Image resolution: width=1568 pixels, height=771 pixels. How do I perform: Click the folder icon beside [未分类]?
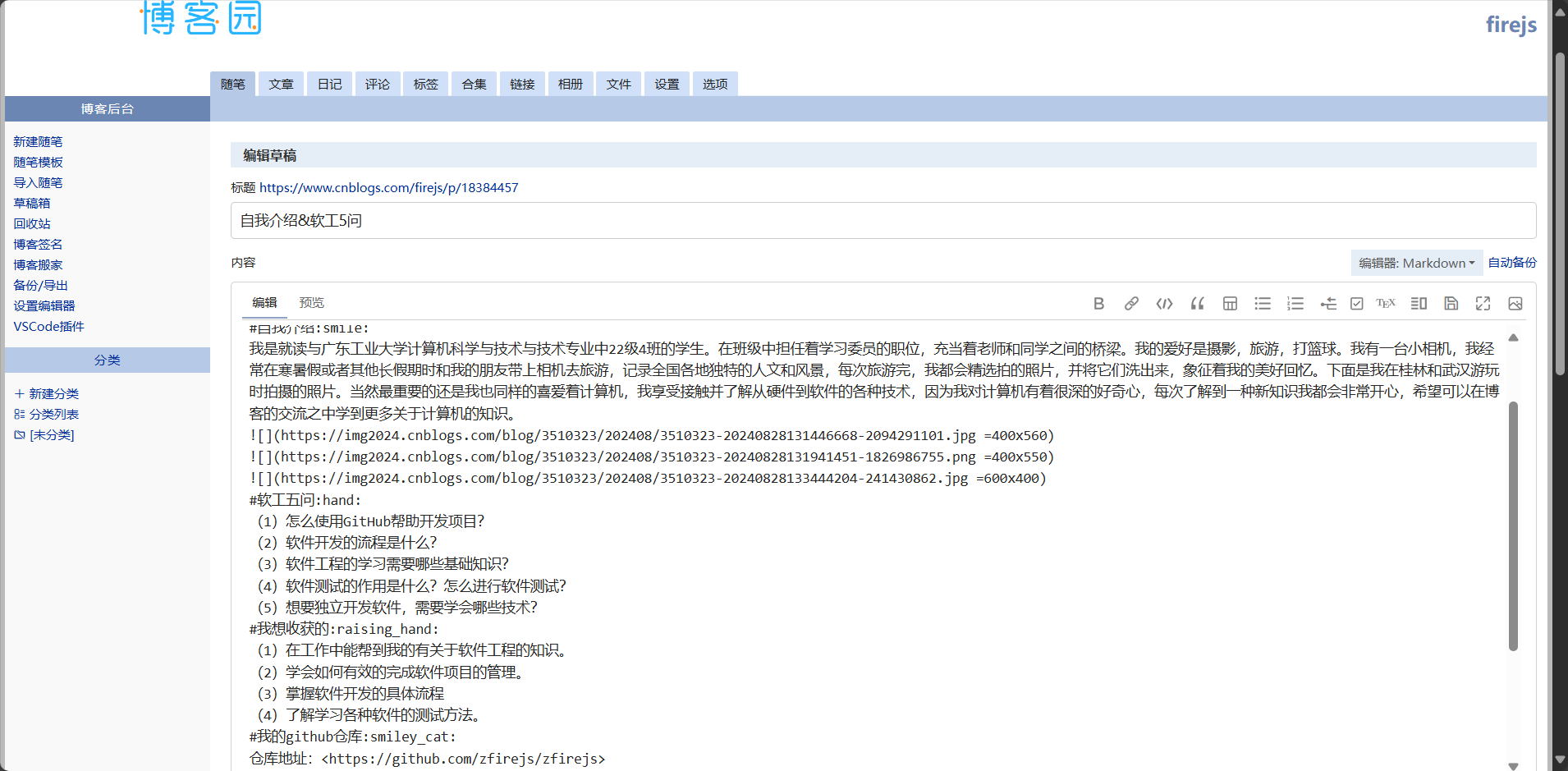pos(20,435)
